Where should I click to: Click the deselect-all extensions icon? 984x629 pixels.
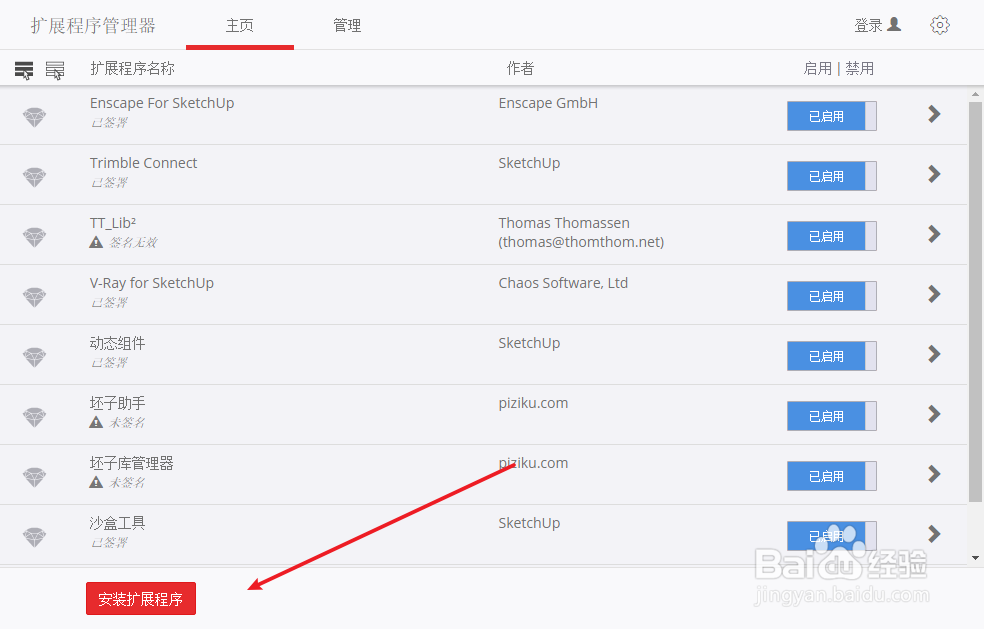pyautogui.click(x=55, y=70)
